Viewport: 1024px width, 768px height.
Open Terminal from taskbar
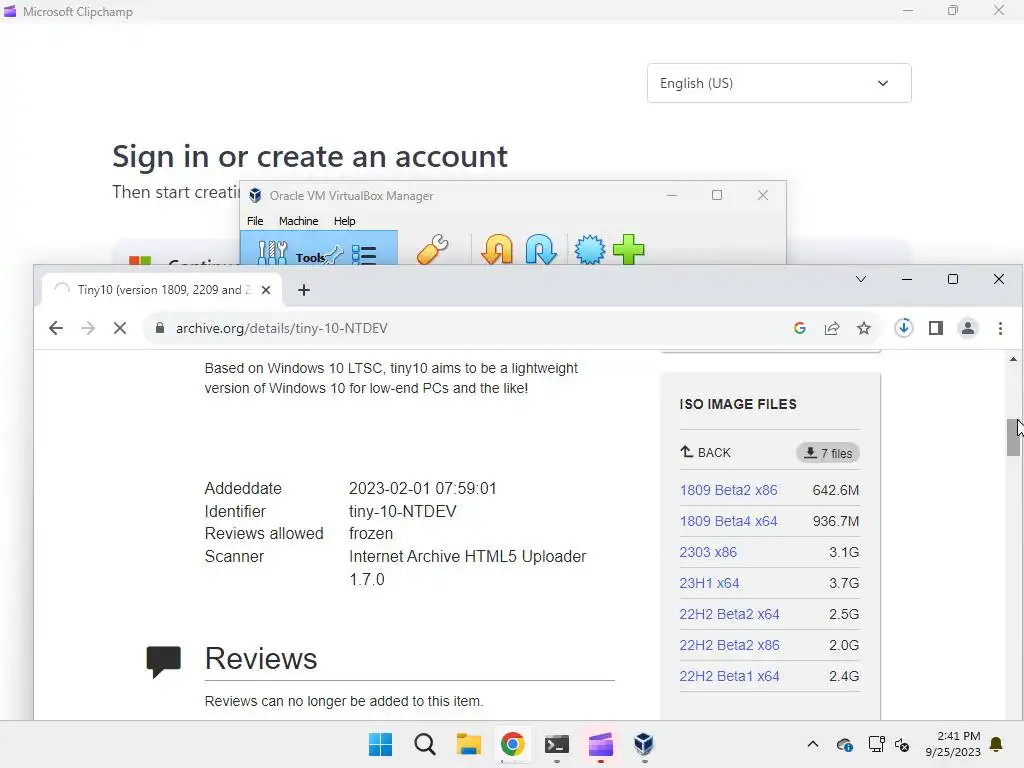(x=556, y=744)
